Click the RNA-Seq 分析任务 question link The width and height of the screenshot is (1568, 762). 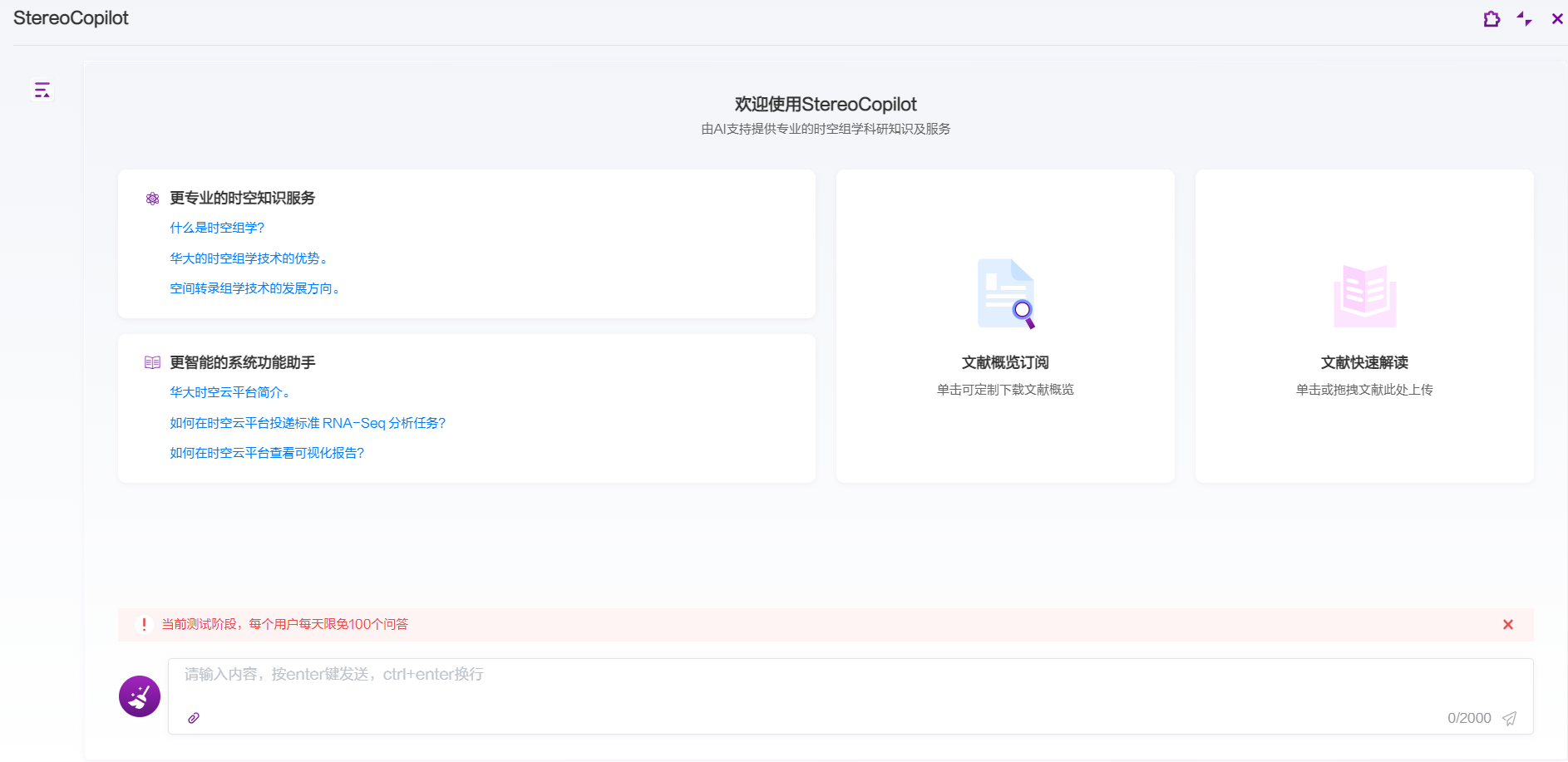tap(308, 423)
